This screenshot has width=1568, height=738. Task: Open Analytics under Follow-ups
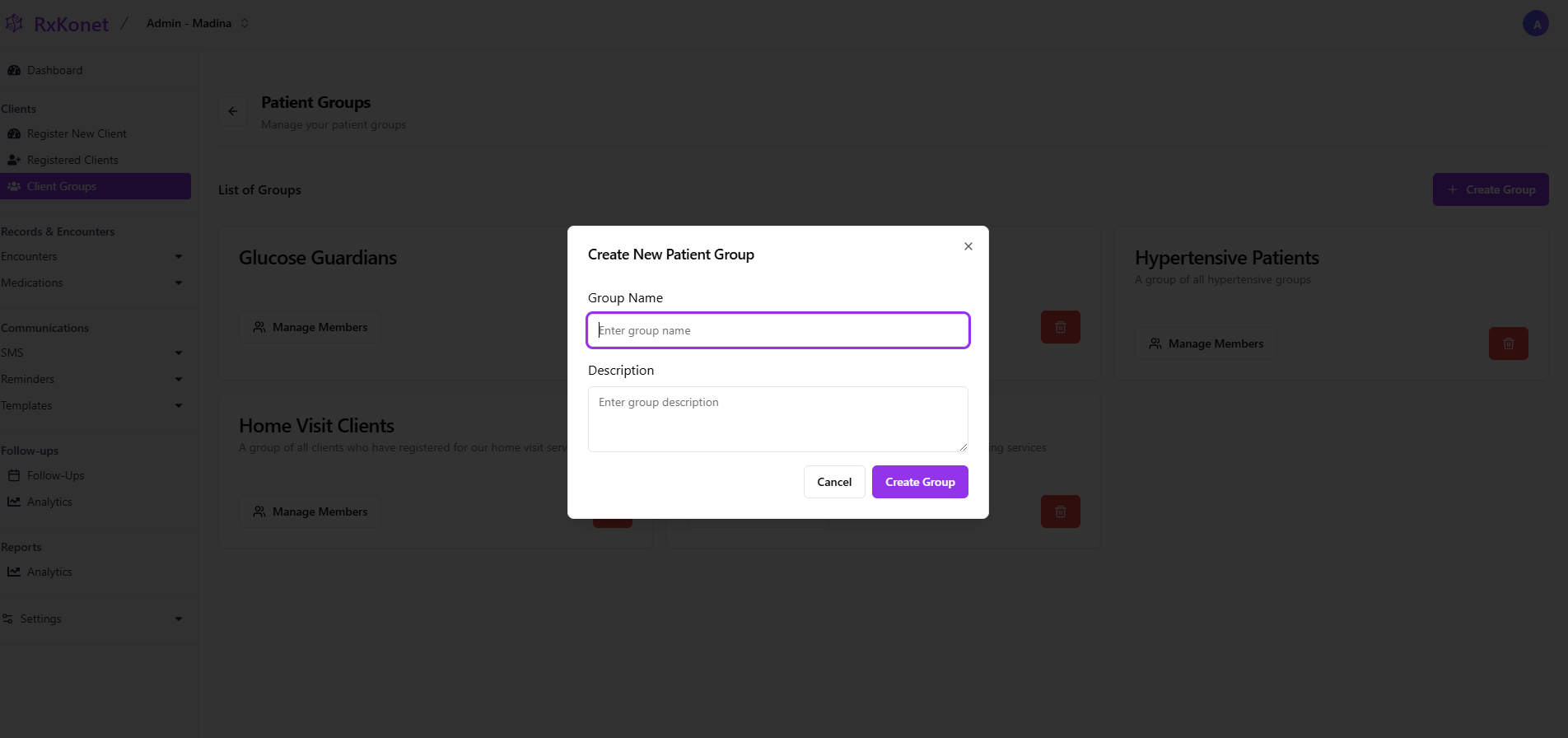[96, 502]
